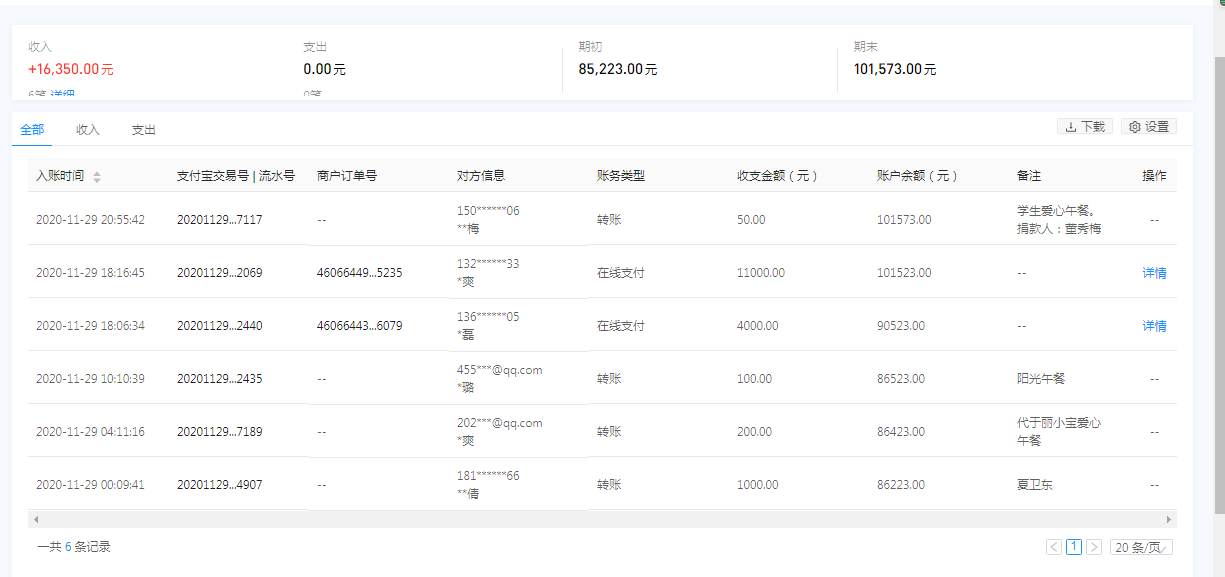Sort by 入账时间 using sort arrows
The image size is (1225, 577).
coord(97,177)
